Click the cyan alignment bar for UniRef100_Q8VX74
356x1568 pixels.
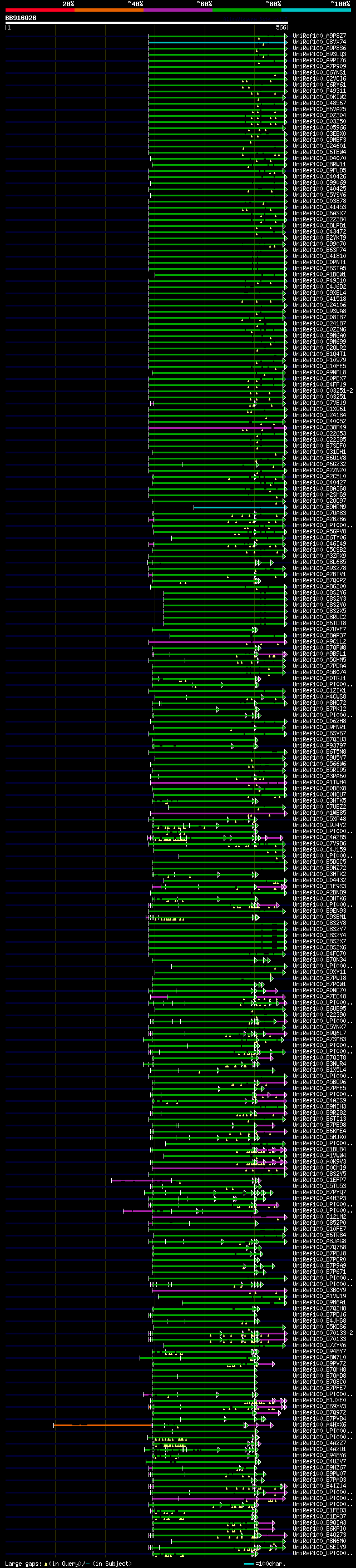[x=217, y=42]
